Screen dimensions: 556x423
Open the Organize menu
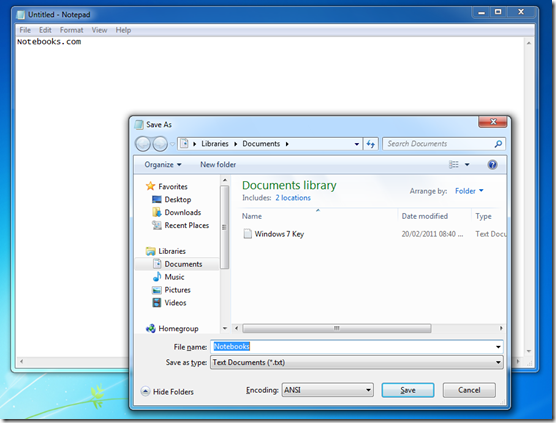(x=163, y=165)
